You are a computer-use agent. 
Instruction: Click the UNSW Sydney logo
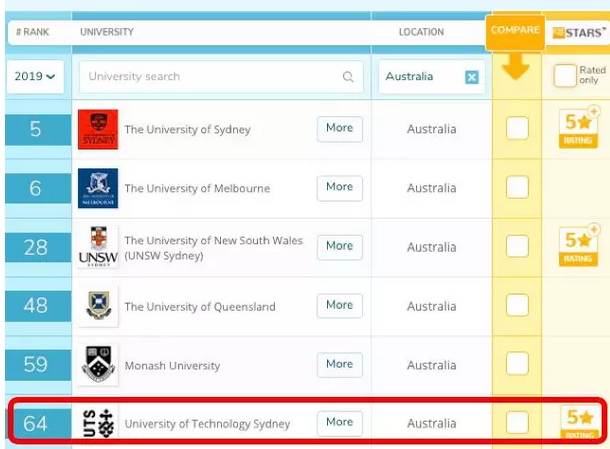pyautogui.click(x=98, y=247)
